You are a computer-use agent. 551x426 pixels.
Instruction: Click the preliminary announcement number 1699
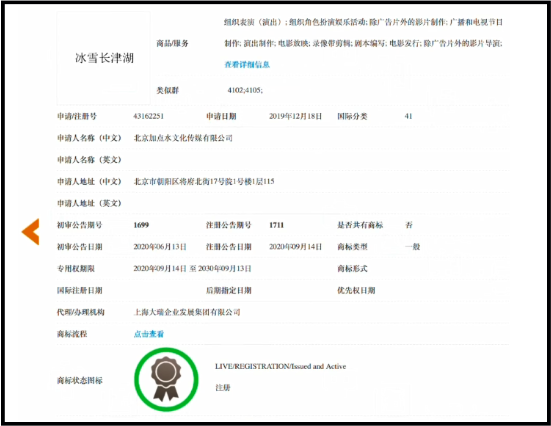click(x=141, y=225)
